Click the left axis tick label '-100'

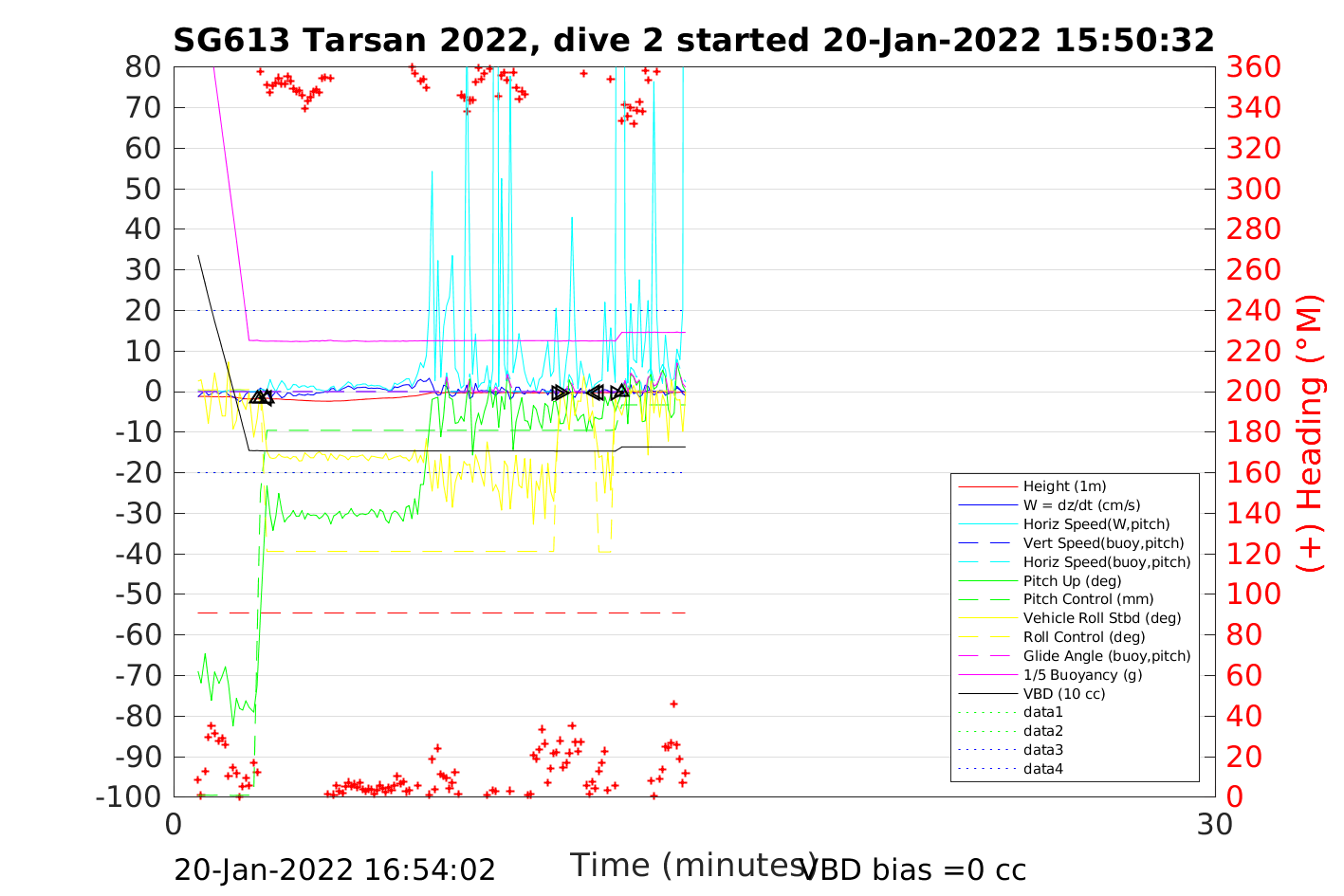click(129, 797)
